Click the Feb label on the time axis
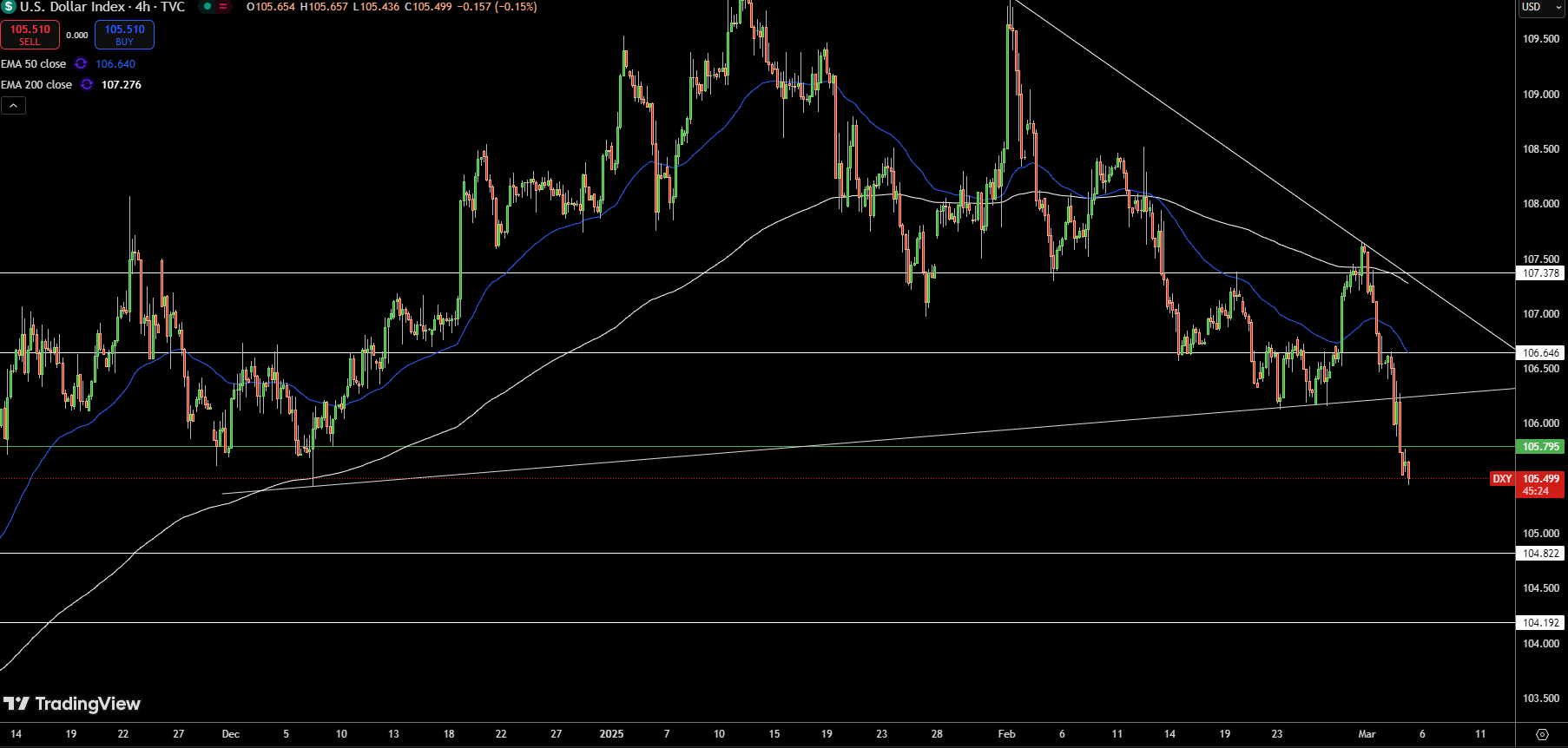This screenshot has width=1568, height=748. (1006, 734)
